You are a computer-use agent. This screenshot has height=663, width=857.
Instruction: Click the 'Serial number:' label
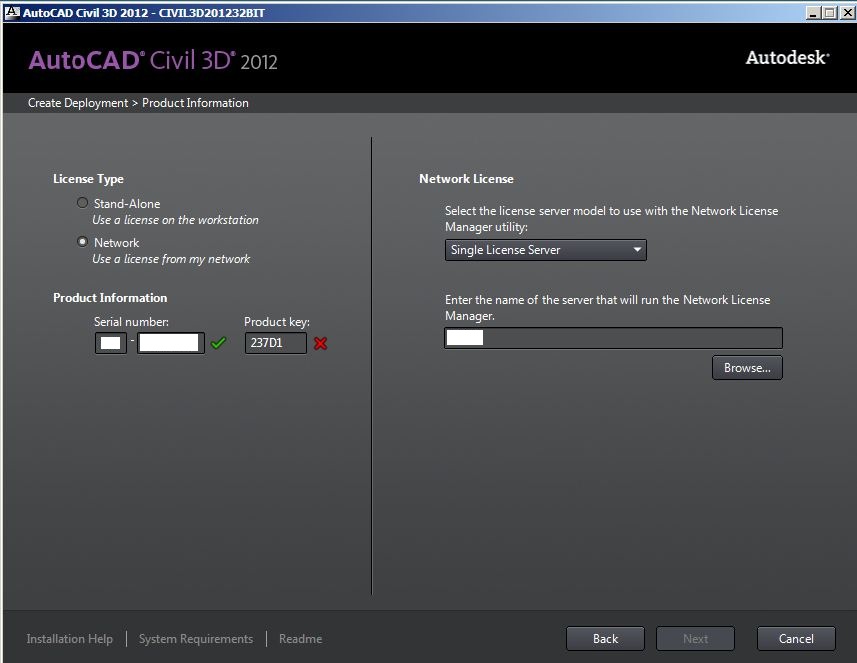(131, 321)
